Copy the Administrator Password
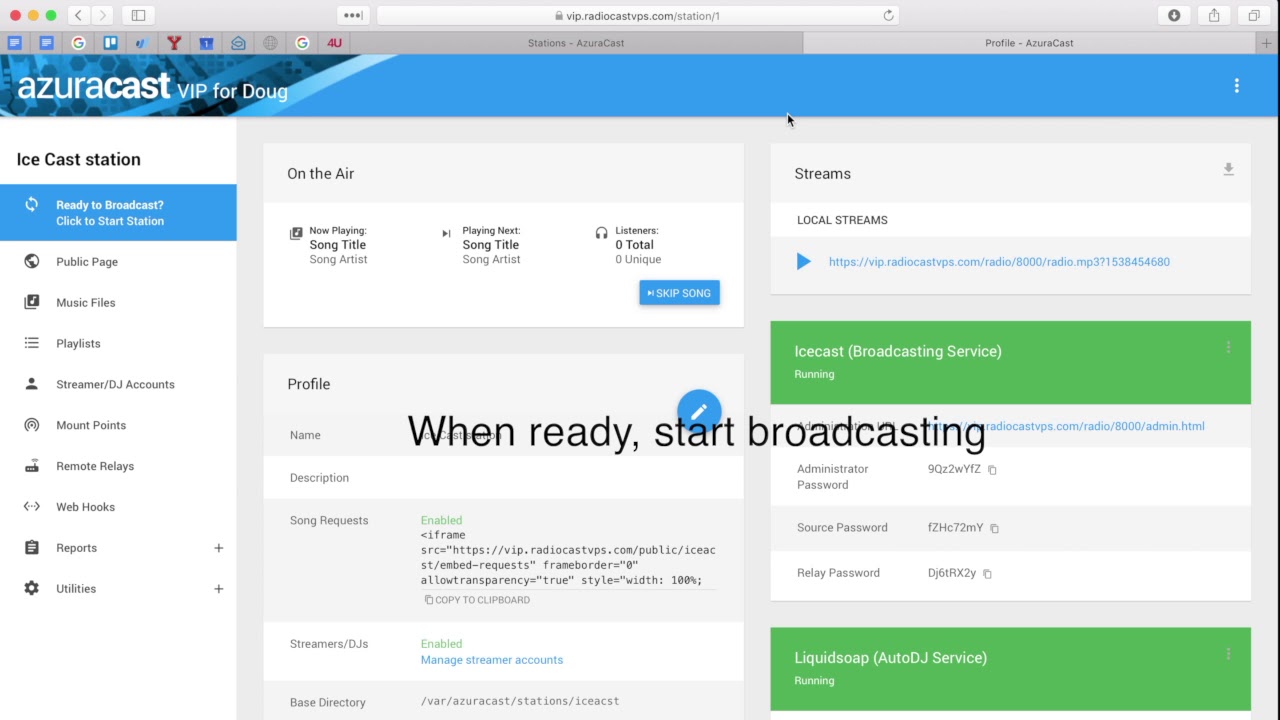Image resolution: width=1280 pixels, height=720 pixels. [992, 470]
